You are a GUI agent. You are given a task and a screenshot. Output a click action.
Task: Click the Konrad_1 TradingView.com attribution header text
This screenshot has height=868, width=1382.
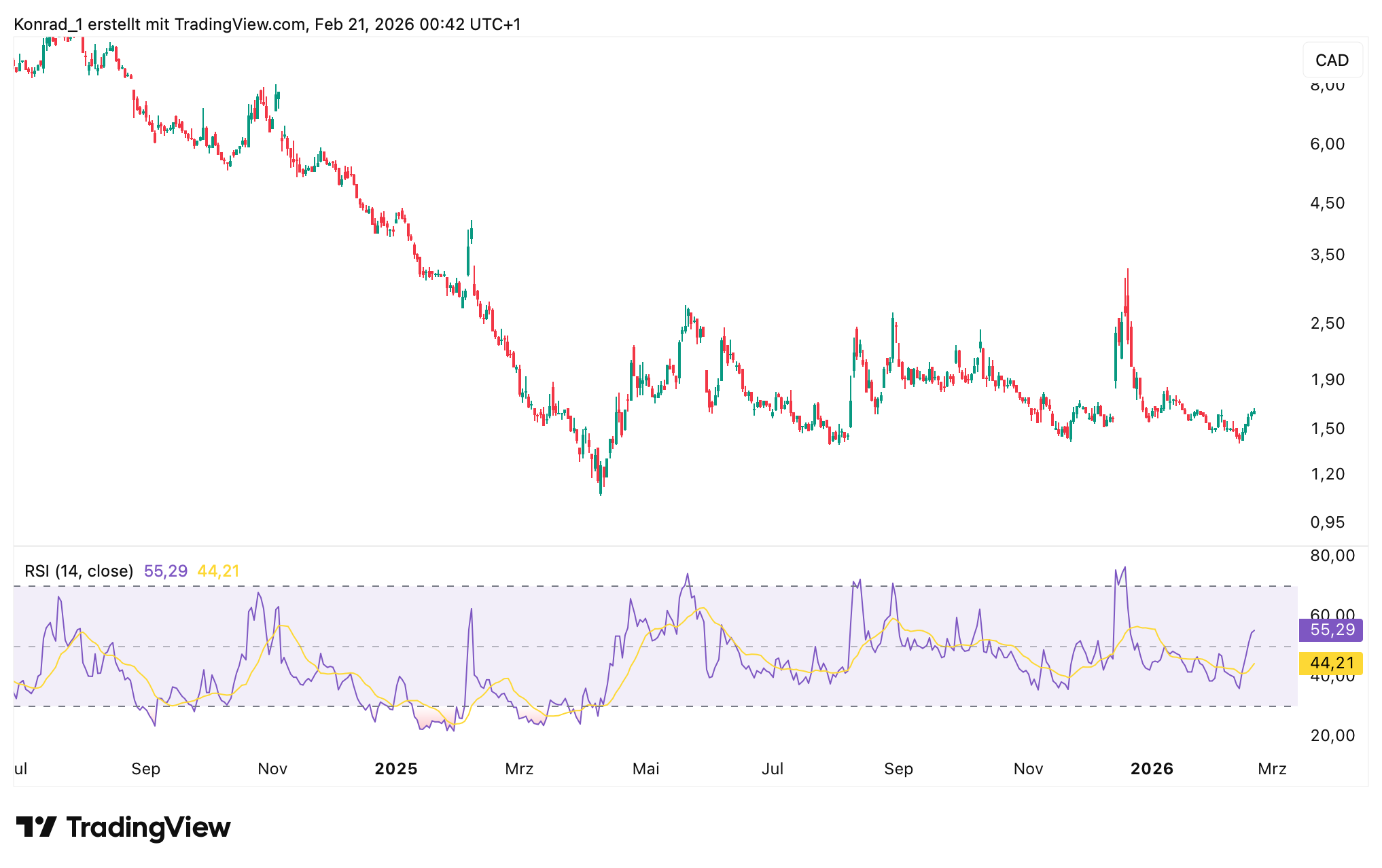tap(267, 24)
